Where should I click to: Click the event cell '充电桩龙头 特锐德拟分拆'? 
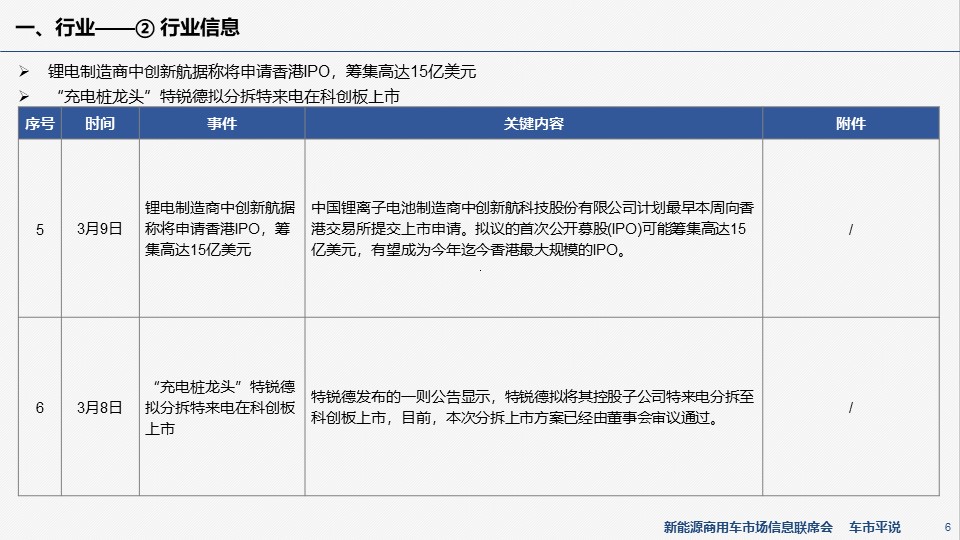[x=222, y=407]
